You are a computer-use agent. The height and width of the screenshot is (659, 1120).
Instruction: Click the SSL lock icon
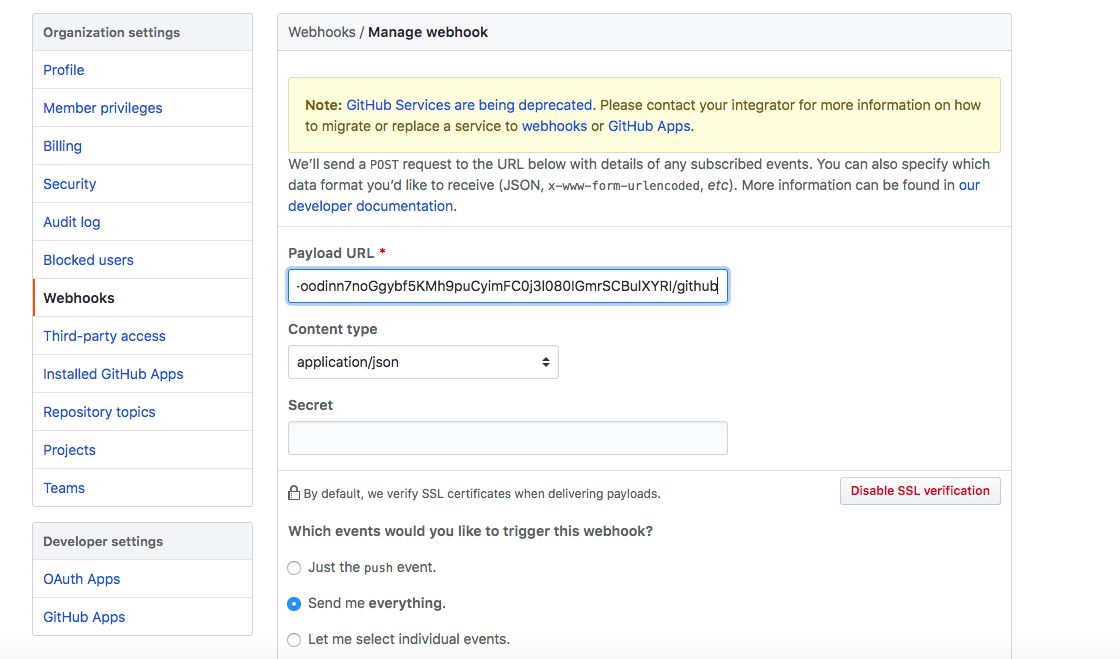click(294, 493)
